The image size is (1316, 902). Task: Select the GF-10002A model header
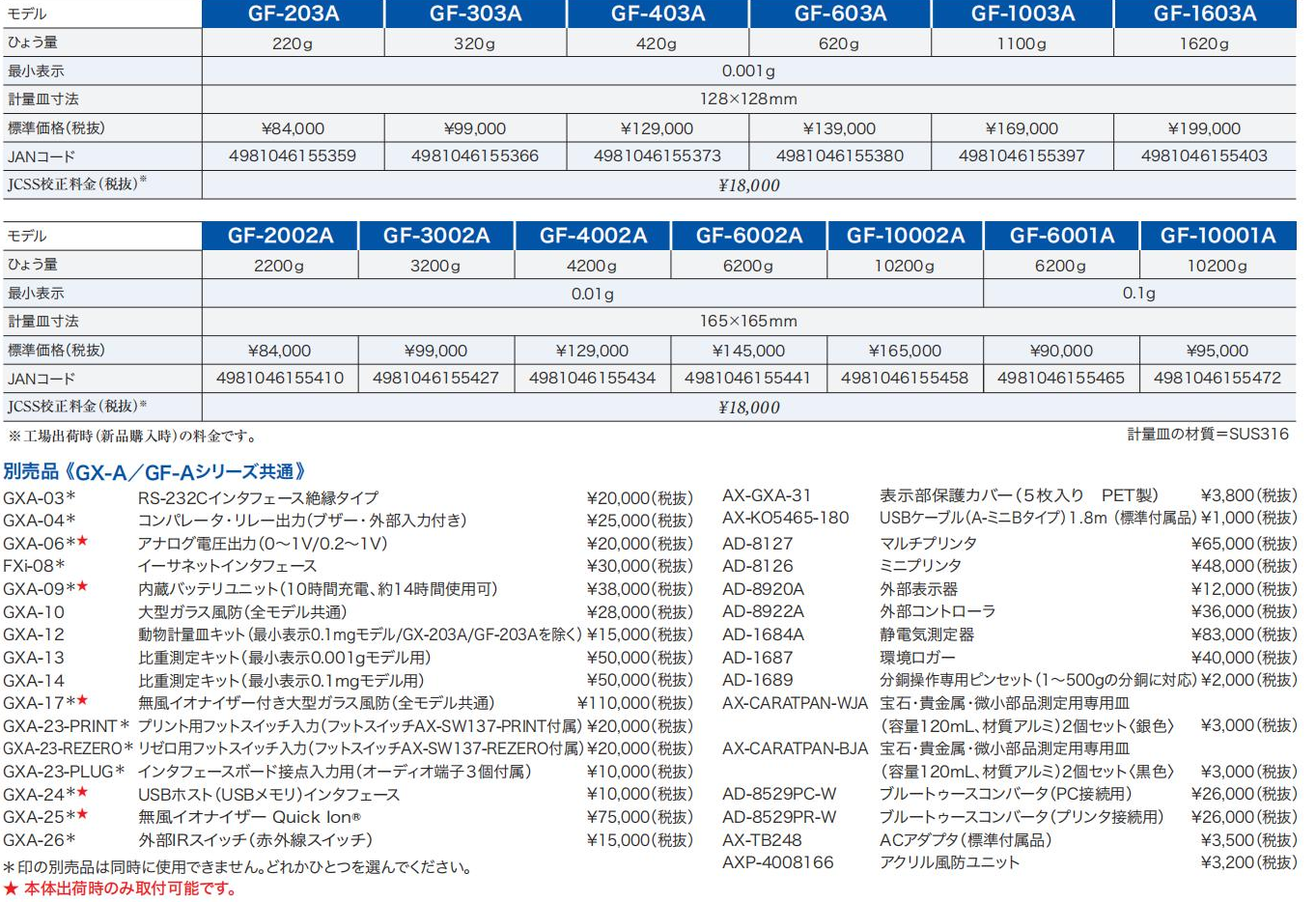click(x=906, y=236)
